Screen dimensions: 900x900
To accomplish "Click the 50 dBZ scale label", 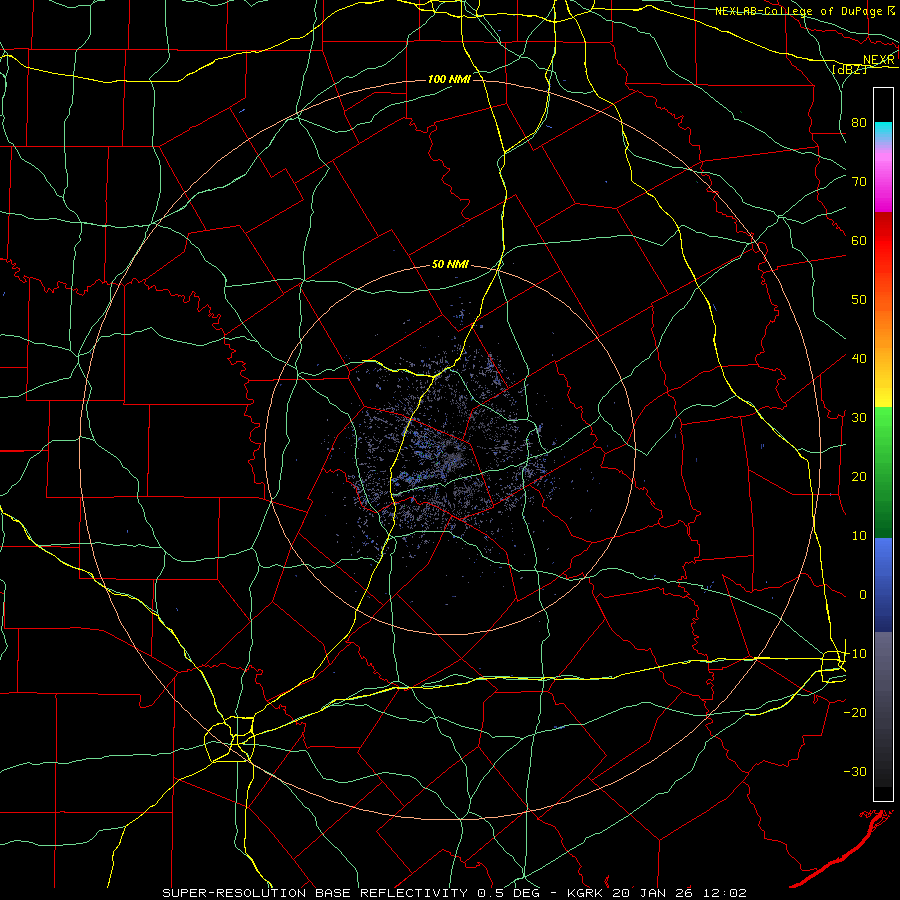I will click(x=859, y=300).
